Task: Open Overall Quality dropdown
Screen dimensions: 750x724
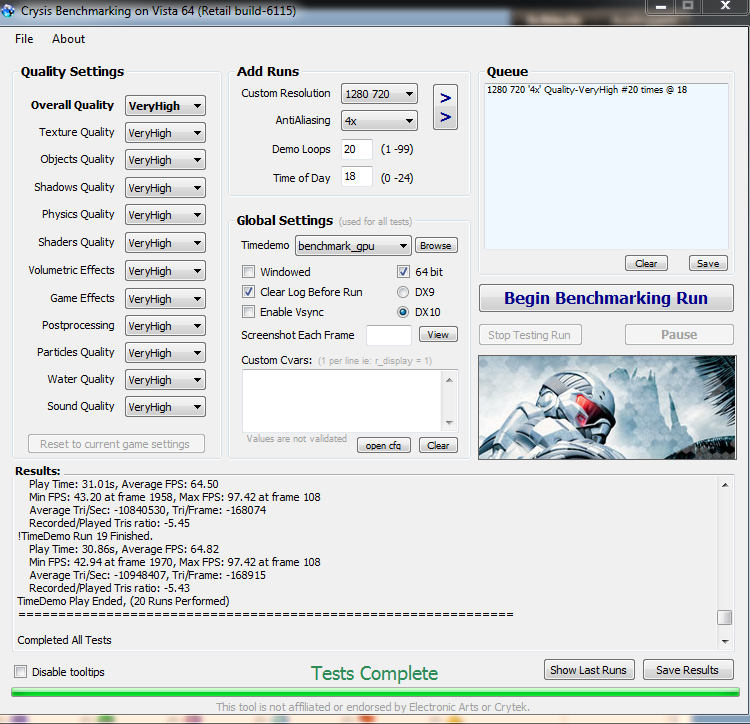Action: 165,106
